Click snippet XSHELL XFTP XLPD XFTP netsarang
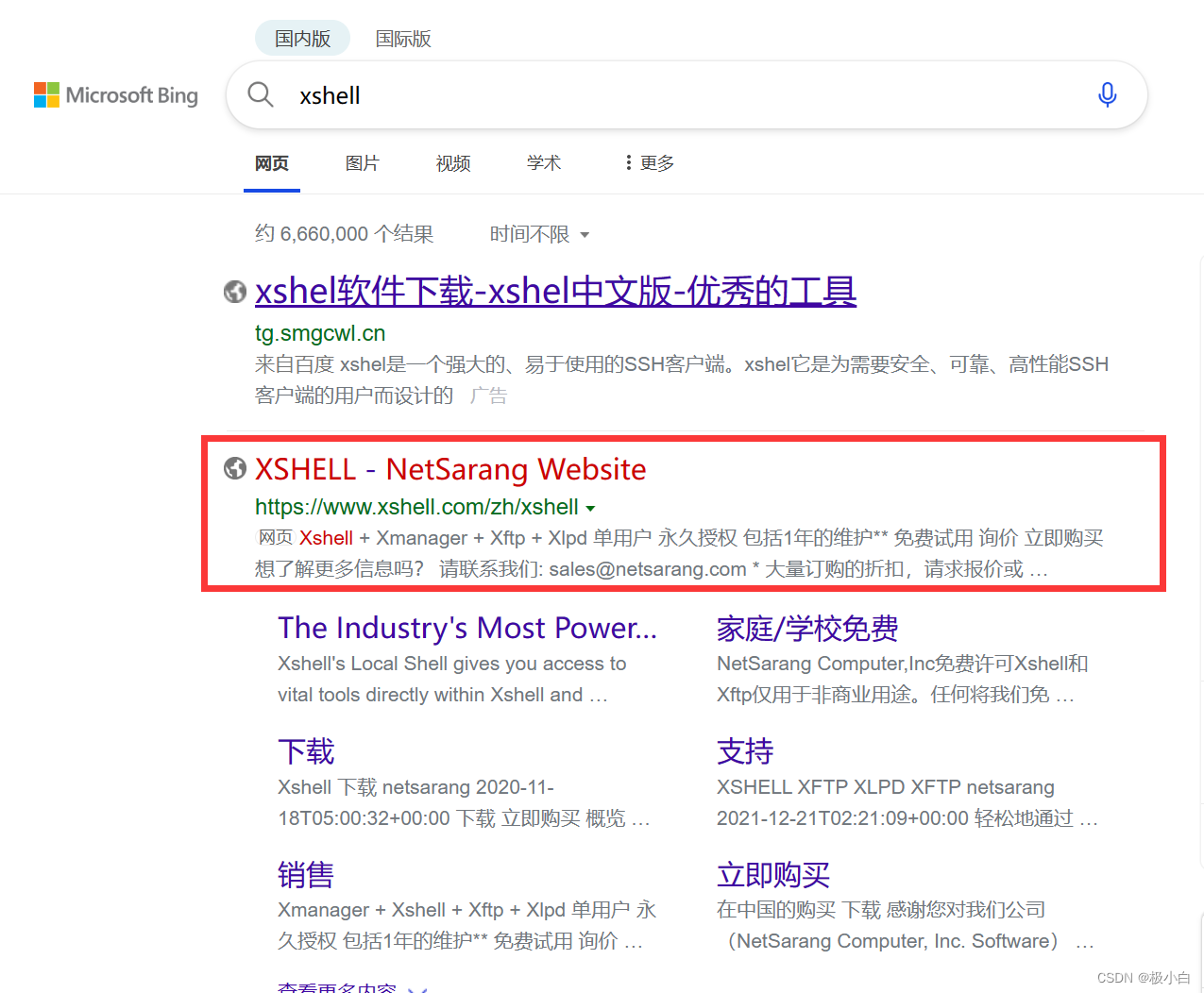The image size is (1204, 993). point(907,802)
